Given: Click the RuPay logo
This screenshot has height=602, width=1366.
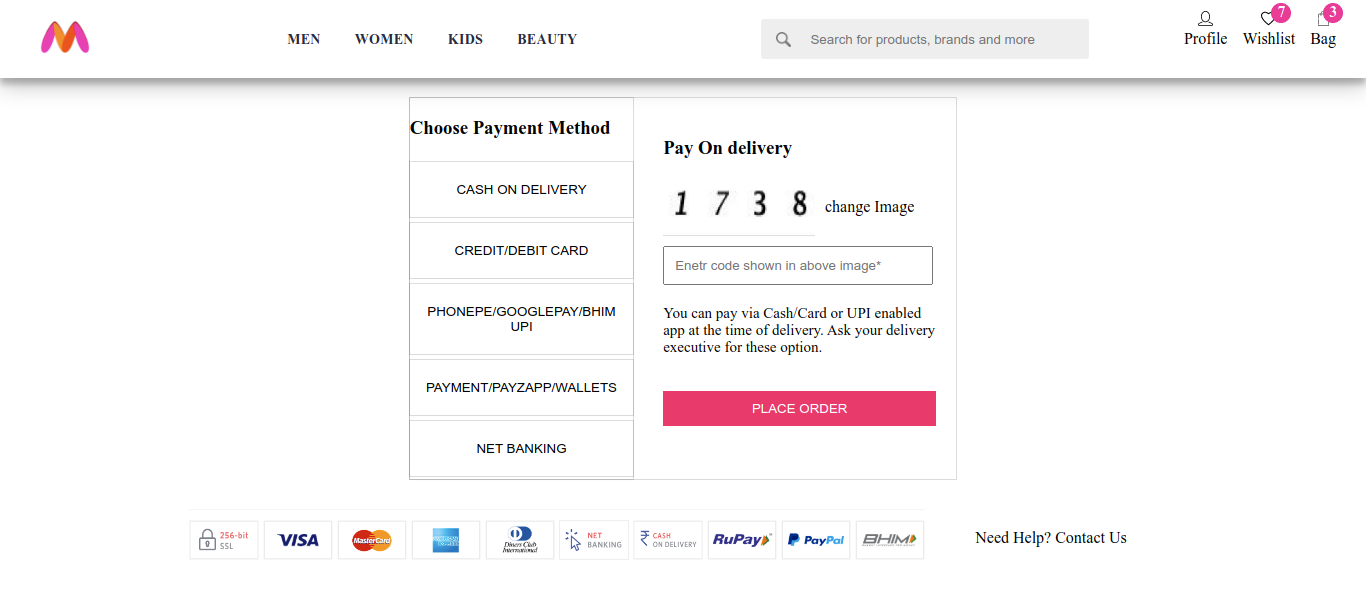Looking at the screenshot, I should 742,540.
